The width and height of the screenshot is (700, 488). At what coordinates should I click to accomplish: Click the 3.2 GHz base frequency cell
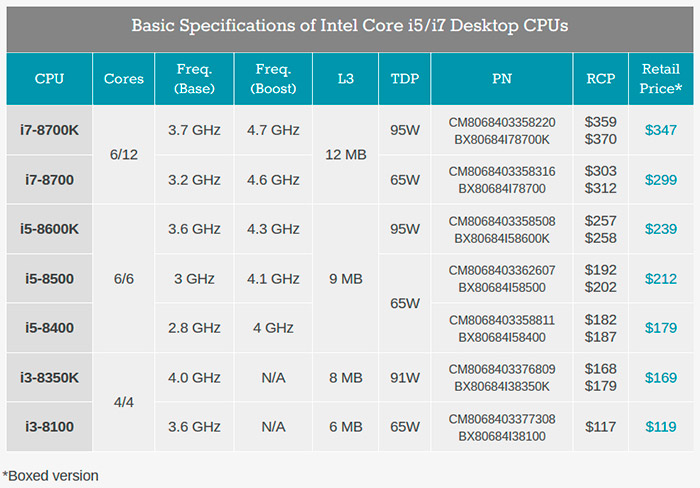click(194, 179)
